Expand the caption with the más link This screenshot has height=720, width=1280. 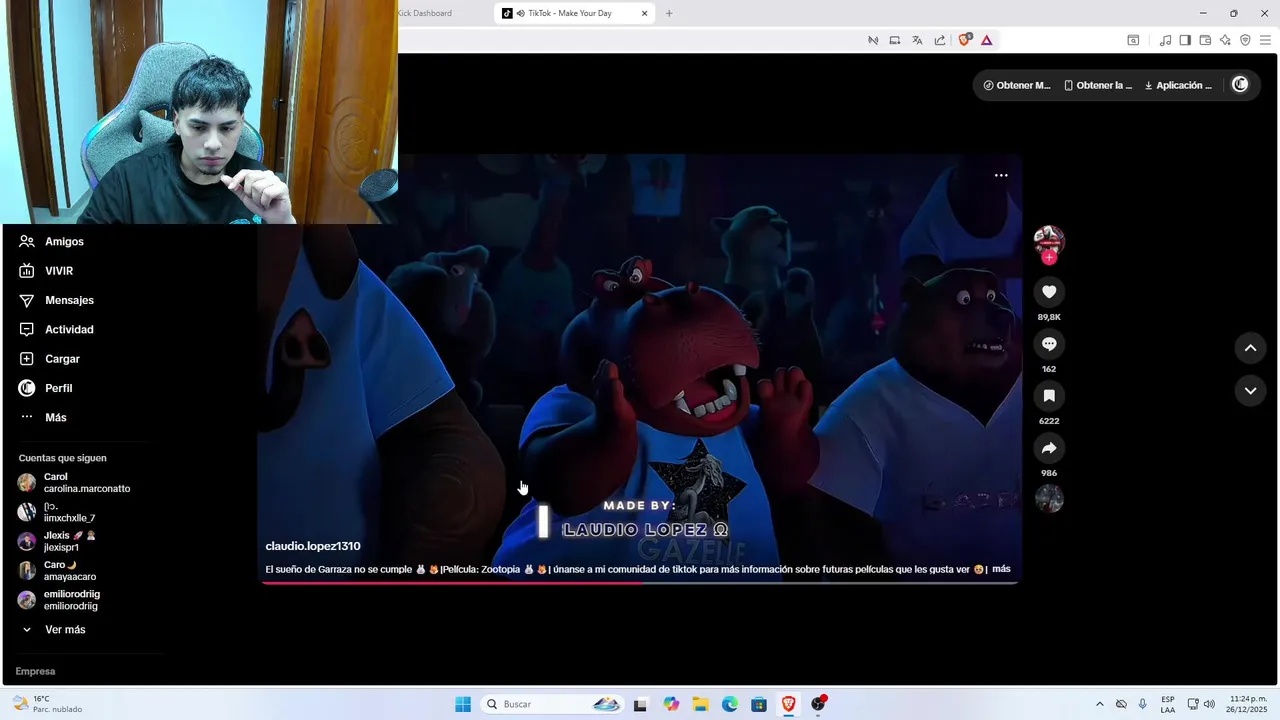[1001, 569]
